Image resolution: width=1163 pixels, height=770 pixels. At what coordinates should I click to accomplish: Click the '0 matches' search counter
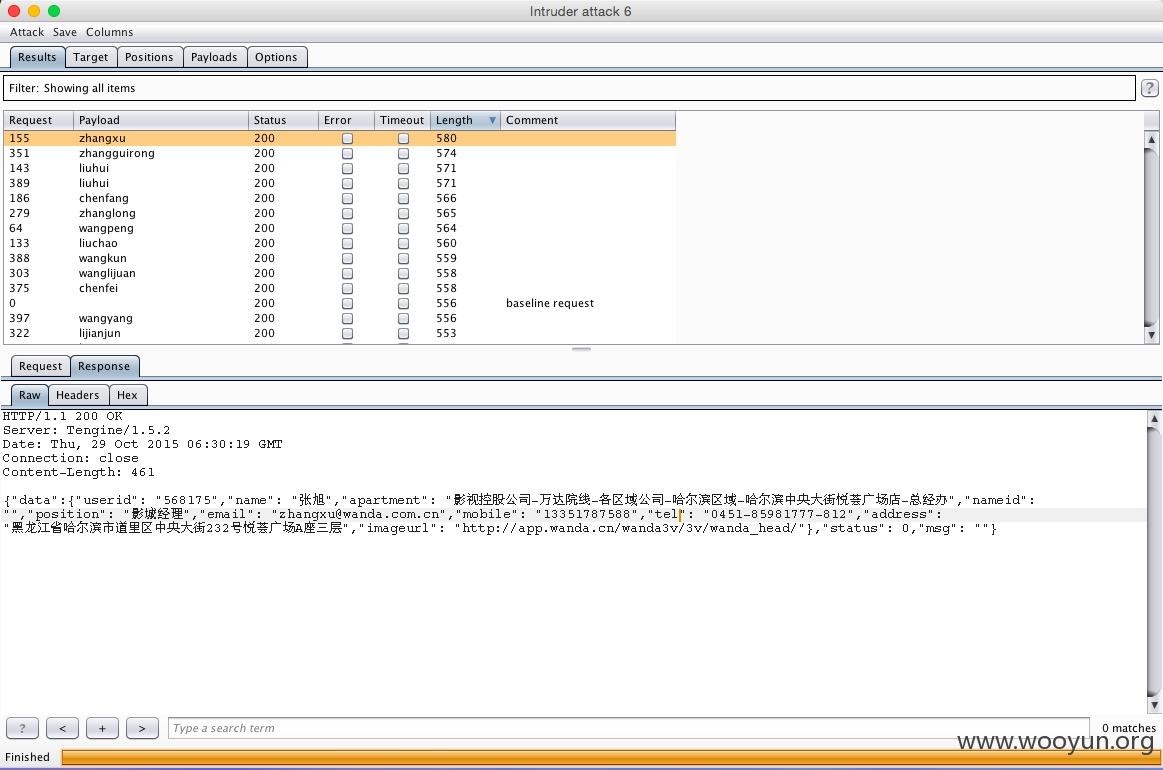(1128, 728)
